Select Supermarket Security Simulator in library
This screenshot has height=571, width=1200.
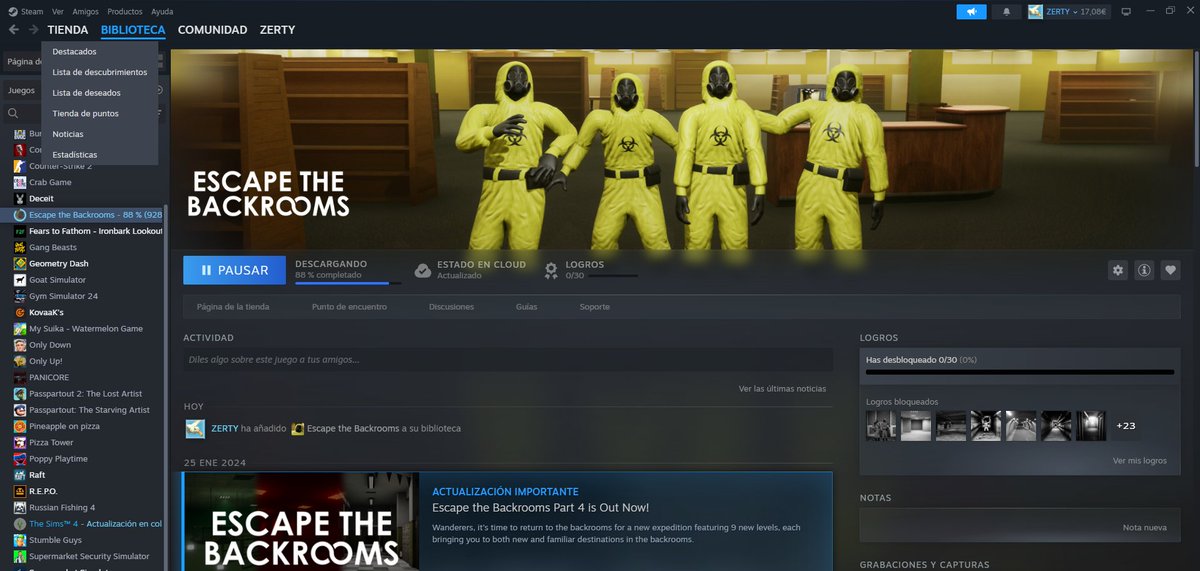(89, 556)
